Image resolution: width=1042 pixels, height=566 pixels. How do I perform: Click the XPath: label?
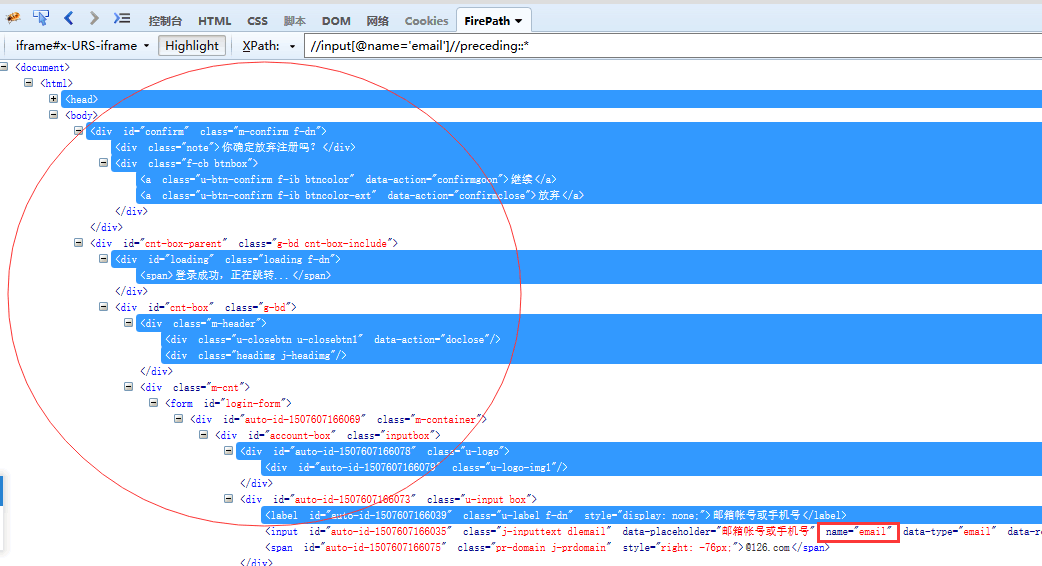pyautogui.click(x=260, y=46)
